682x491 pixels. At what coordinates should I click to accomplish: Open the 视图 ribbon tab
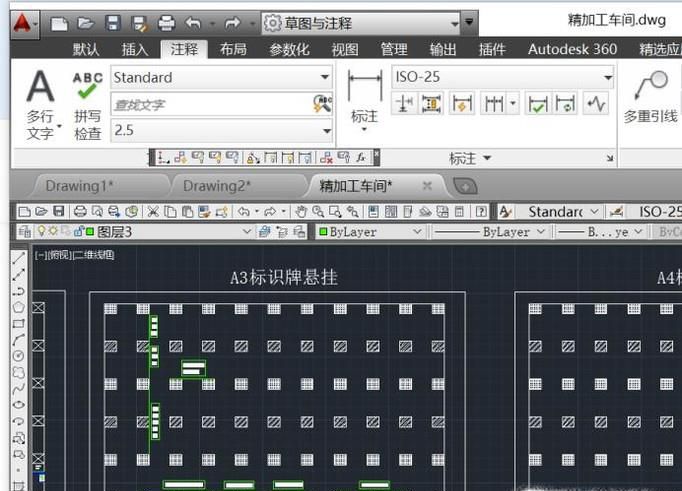tap(345, 49)
